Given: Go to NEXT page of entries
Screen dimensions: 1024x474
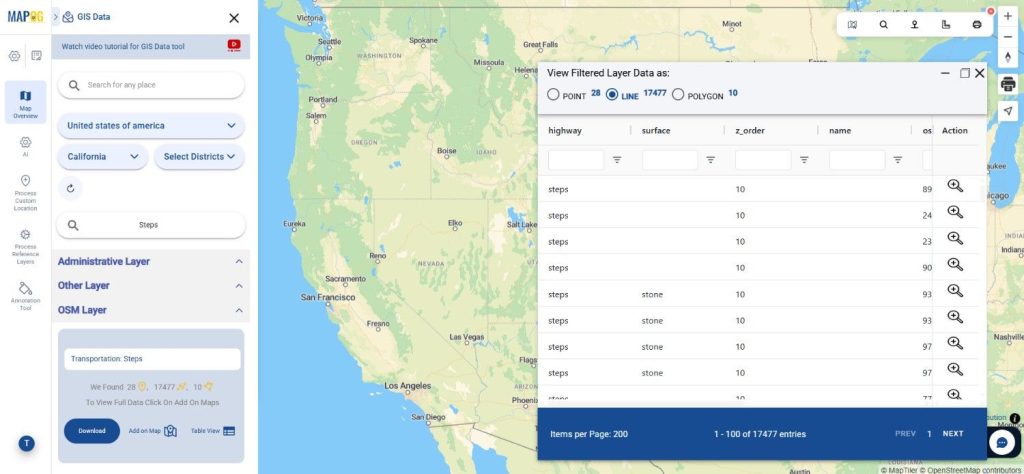Looking at the screenshot, I should click(x=953, y=434).
